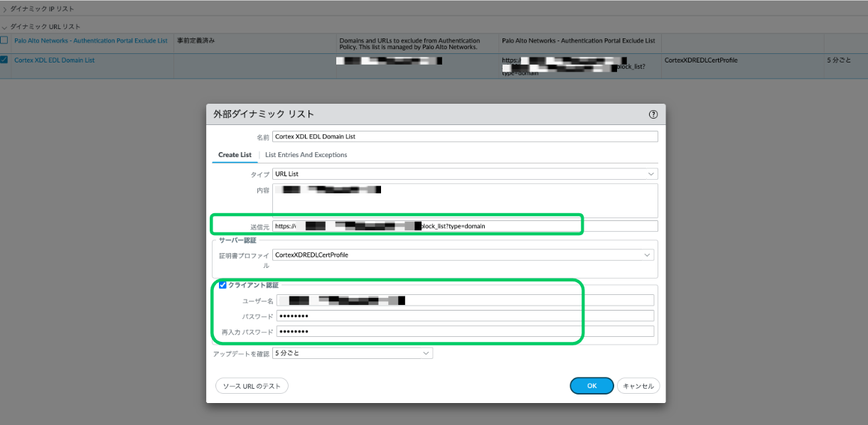Focus the 名前 input field
The height and width of the screenshot is (425, 868).
click(x=465, y=137)
